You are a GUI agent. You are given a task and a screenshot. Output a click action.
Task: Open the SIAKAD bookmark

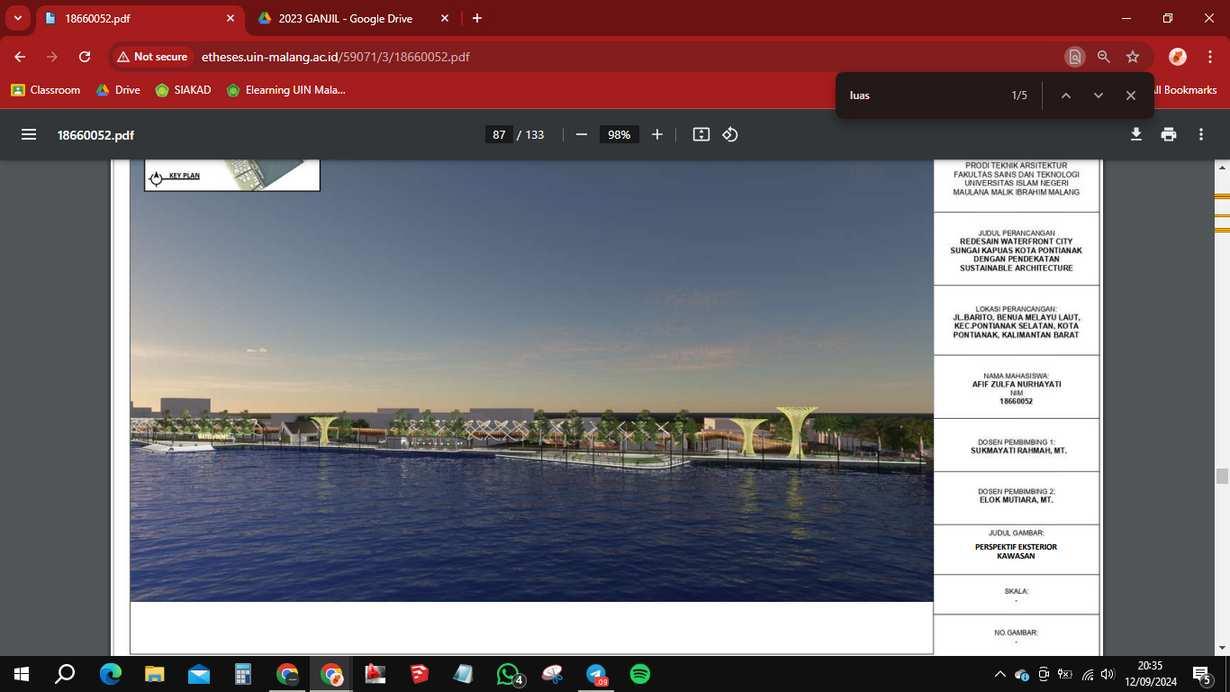(x=184, y=90)
